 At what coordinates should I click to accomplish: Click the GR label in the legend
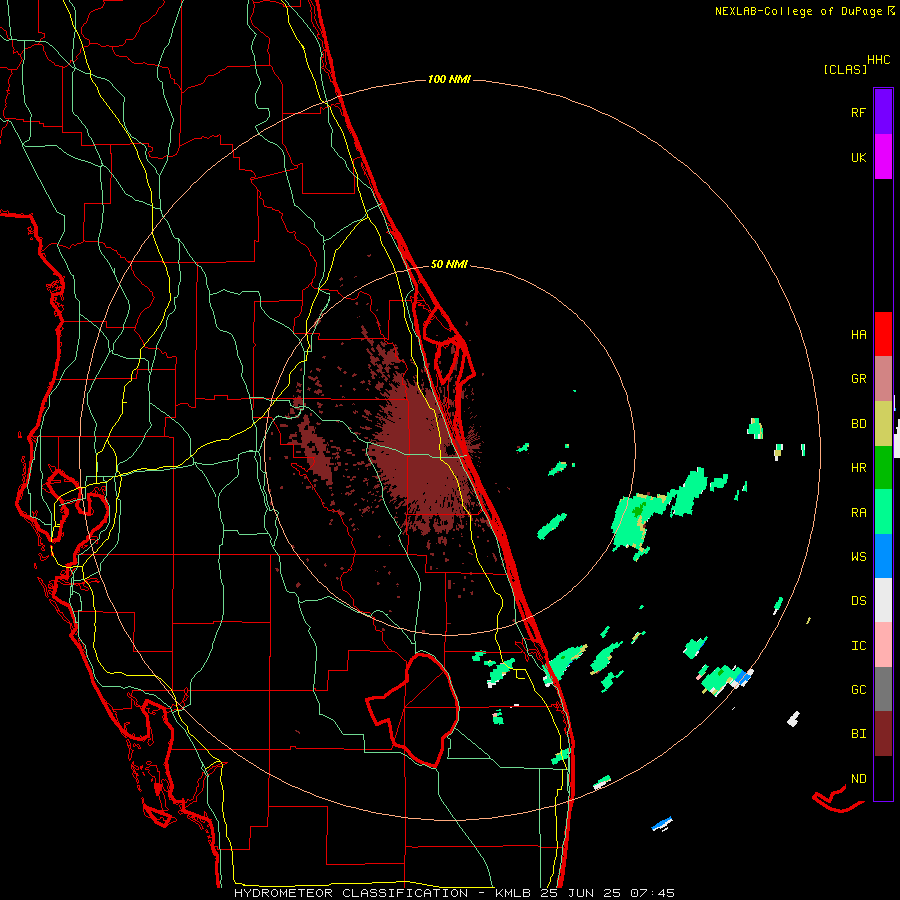pos(858,379)
